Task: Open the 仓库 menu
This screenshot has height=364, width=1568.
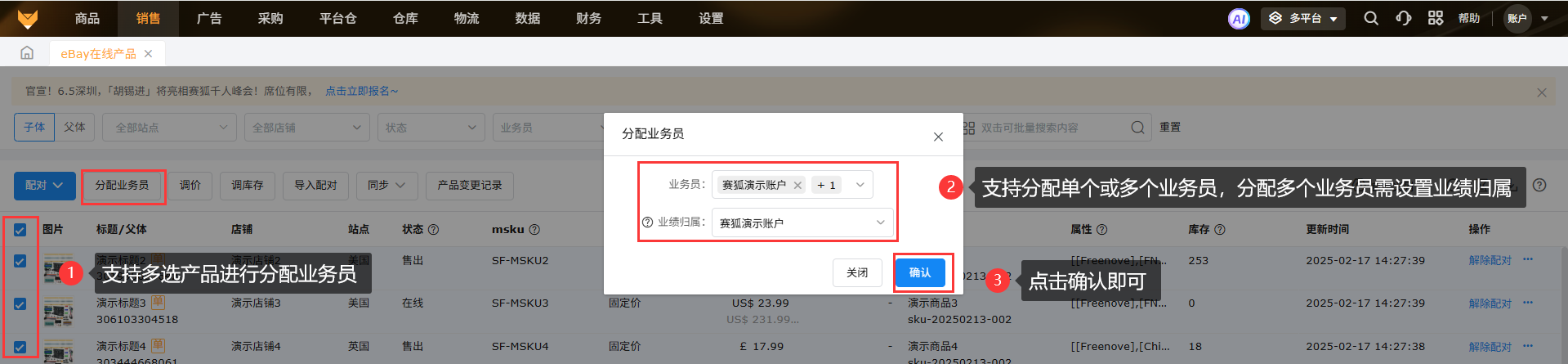Action: pos(405,18)
